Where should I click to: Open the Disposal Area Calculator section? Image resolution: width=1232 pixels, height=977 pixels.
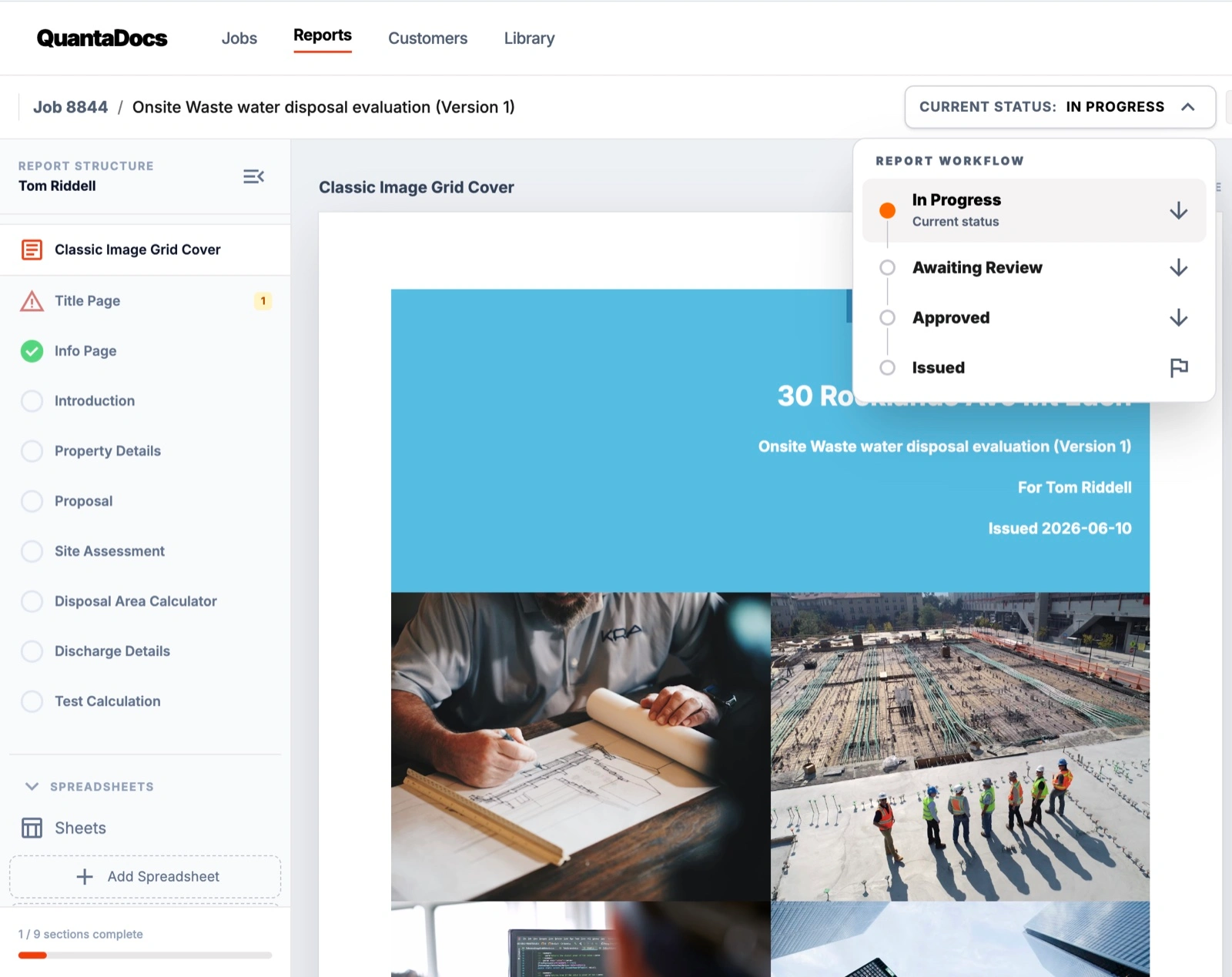(x=145, y=601)
